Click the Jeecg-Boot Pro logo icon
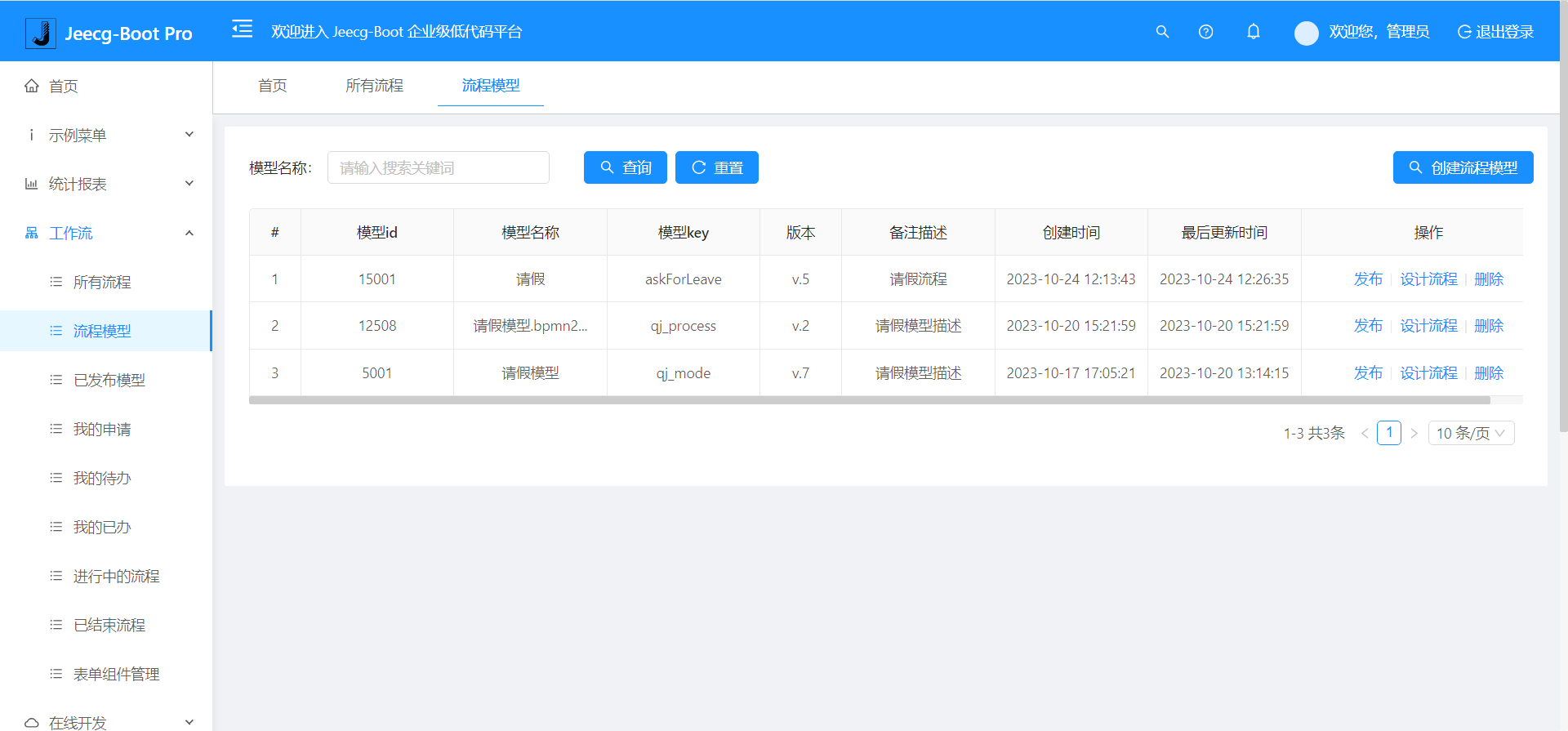Image resolution: width=1568 pixels, height=731 pixels. pyautogui.click(x=41, y=33)
